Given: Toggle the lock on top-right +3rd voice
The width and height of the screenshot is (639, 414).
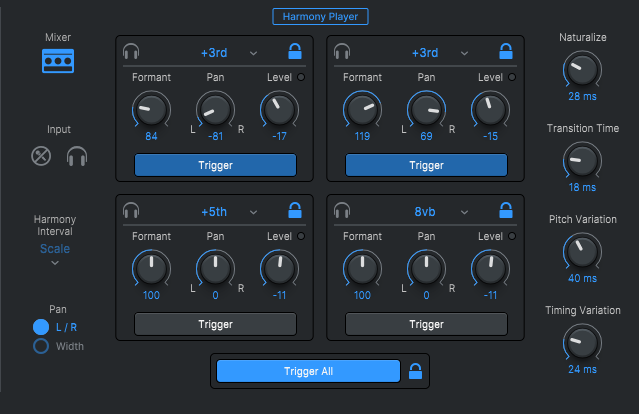Looking at the screenshot, I should pos(506,51).
